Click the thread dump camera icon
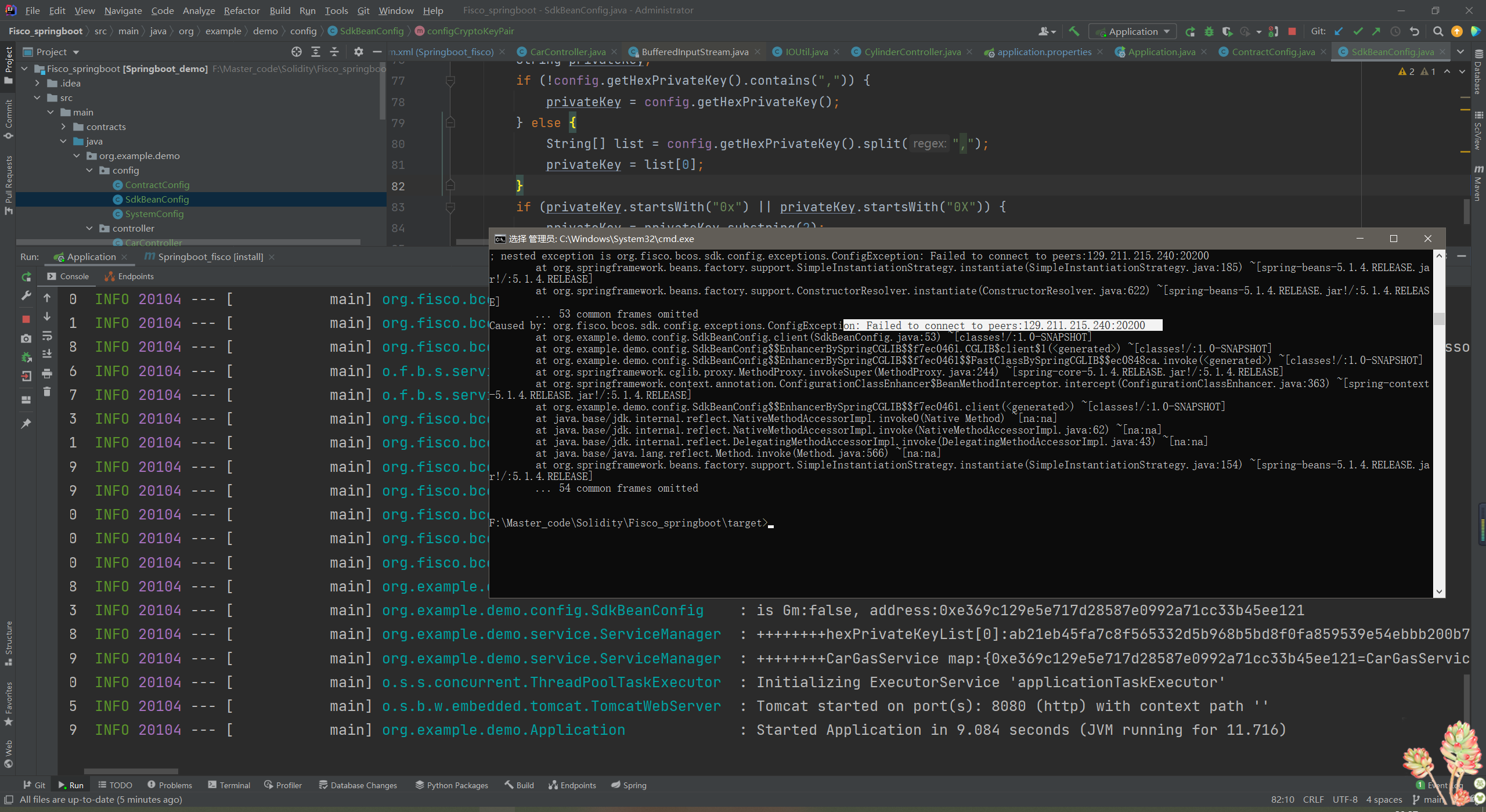1486x812 pixels. [x=26, y=338]
